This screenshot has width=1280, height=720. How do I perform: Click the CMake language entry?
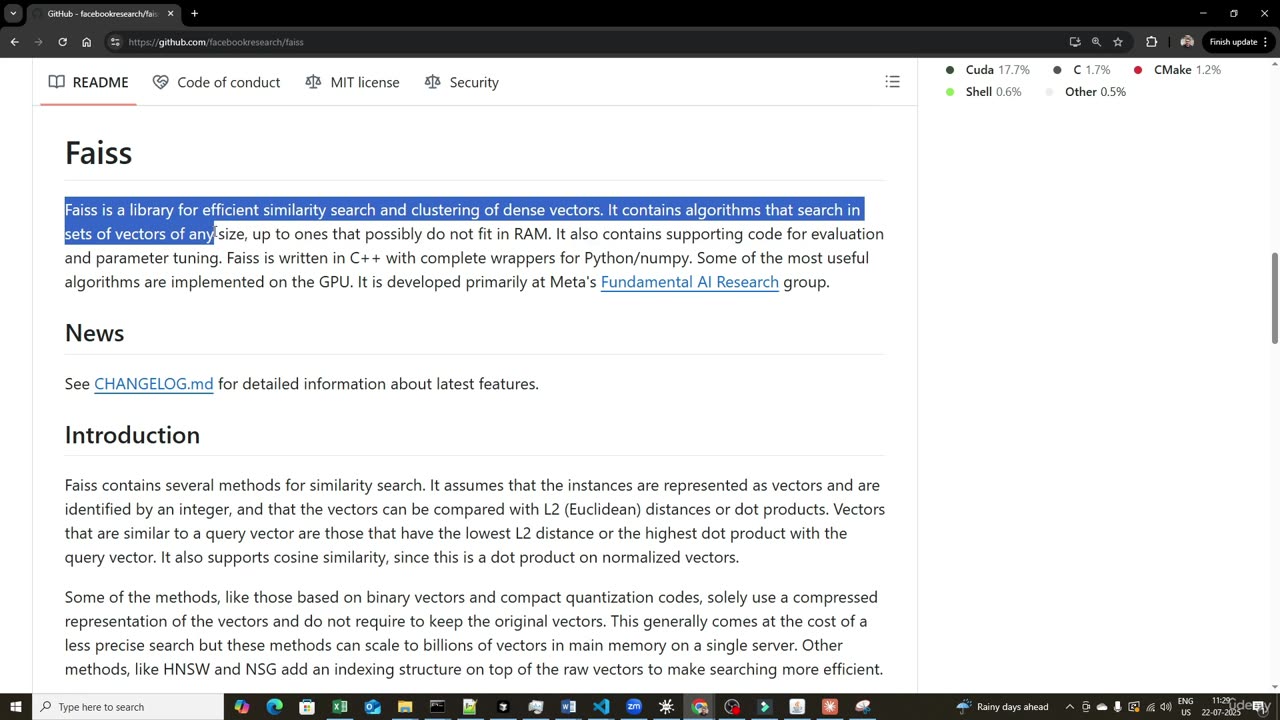click(x=1177, y=70)
